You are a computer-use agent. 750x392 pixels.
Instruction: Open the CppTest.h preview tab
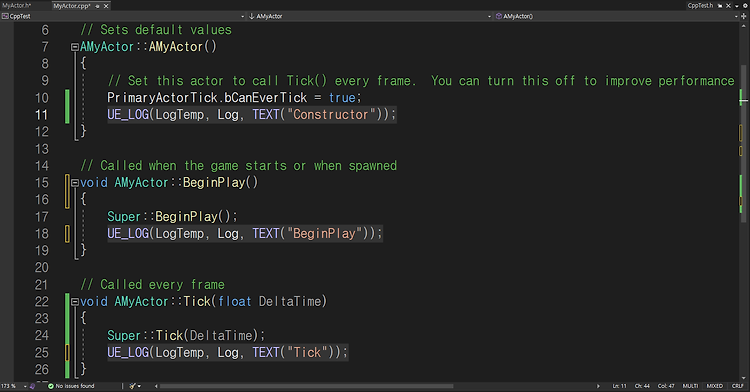(700, 6)
